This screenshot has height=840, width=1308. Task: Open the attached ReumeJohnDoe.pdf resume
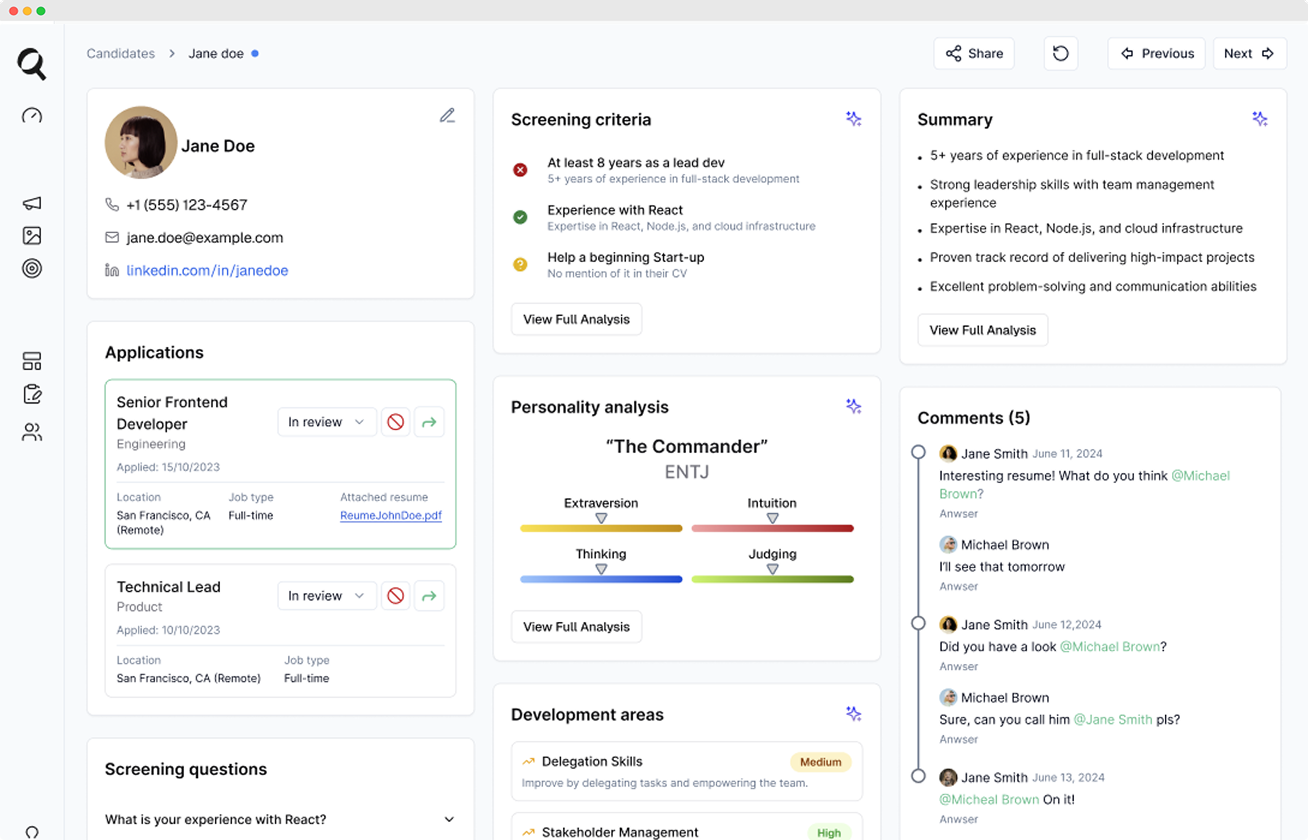click(390, 516)
